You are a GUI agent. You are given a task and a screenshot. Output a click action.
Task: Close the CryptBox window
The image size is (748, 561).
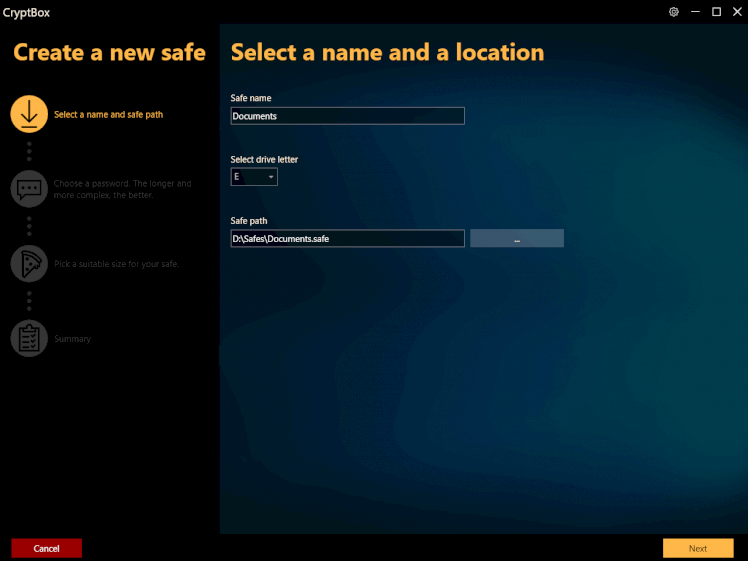point(736,12)
